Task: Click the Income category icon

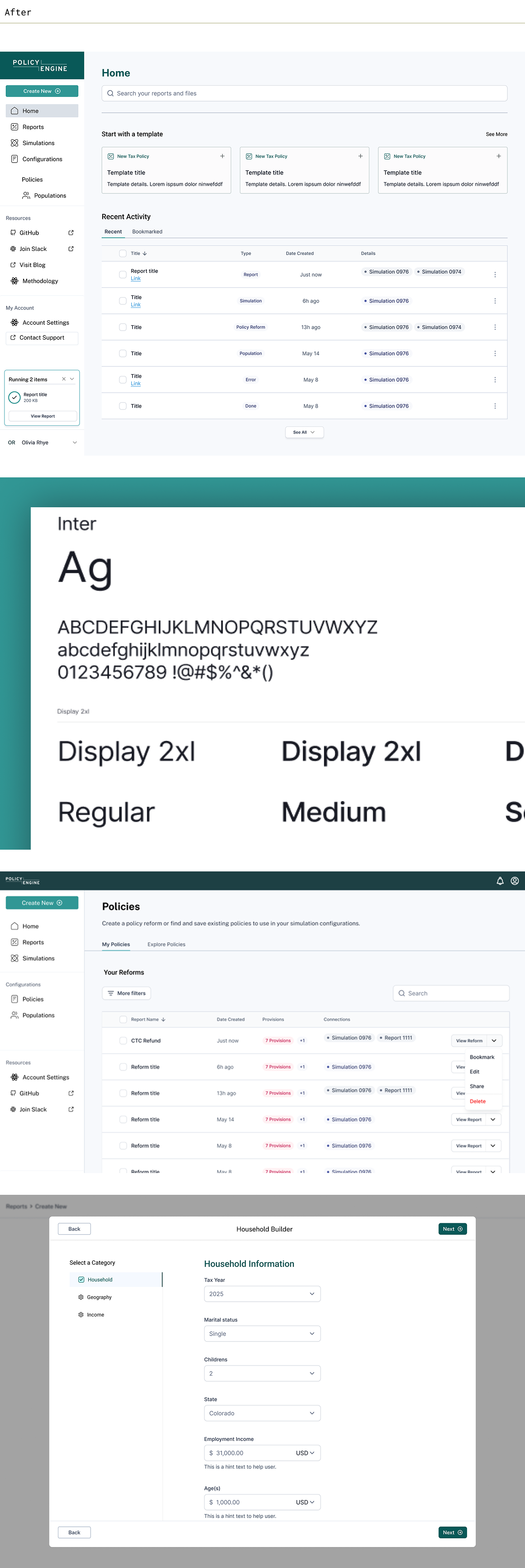Action: (81, 1314)
